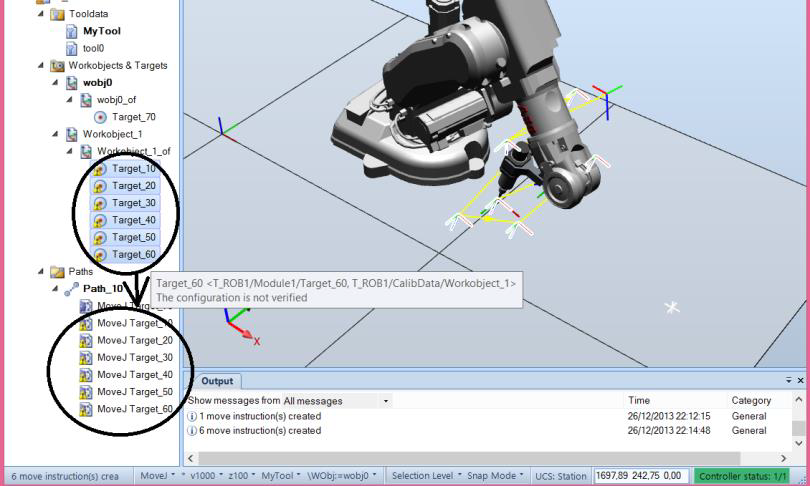Click the MoveJ Target_30 instruction icon
The width and height of the screenshot is (810, 486).
click(x=86, y=357)
